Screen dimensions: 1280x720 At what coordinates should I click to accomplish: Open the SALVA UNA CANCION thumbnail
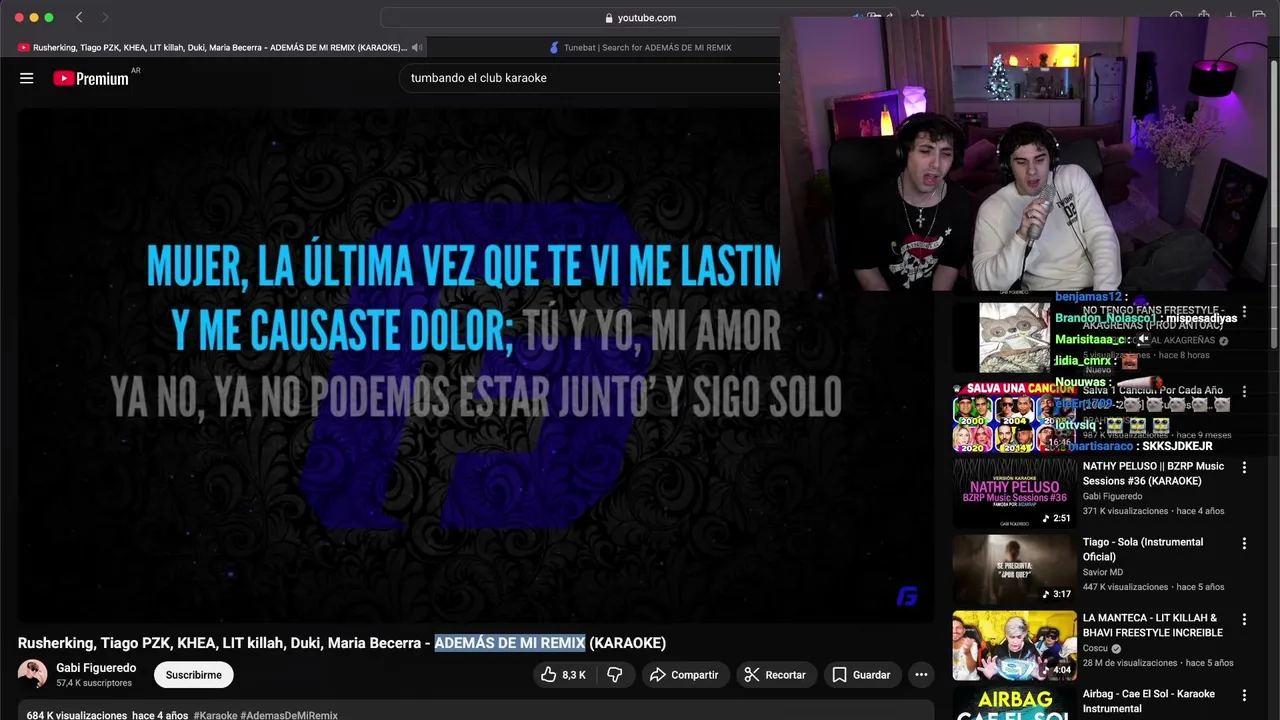click(x=1014, y=417)
